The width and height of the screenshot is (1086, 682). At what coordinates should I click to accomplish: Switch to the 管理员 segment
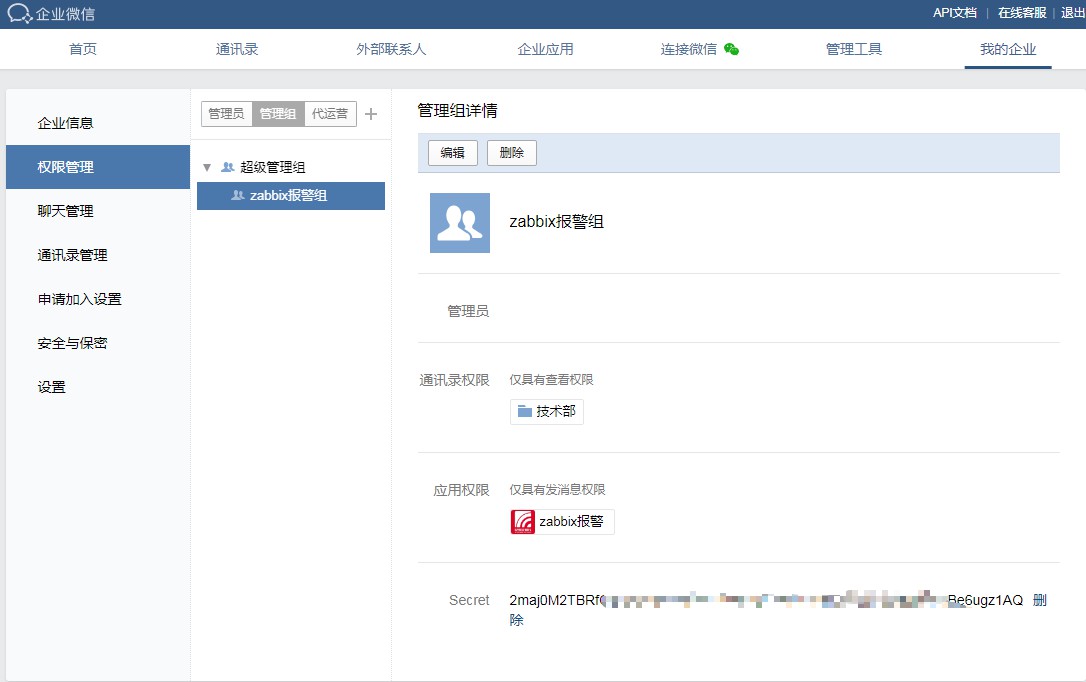pyautogui.click(x=226, y=114)
